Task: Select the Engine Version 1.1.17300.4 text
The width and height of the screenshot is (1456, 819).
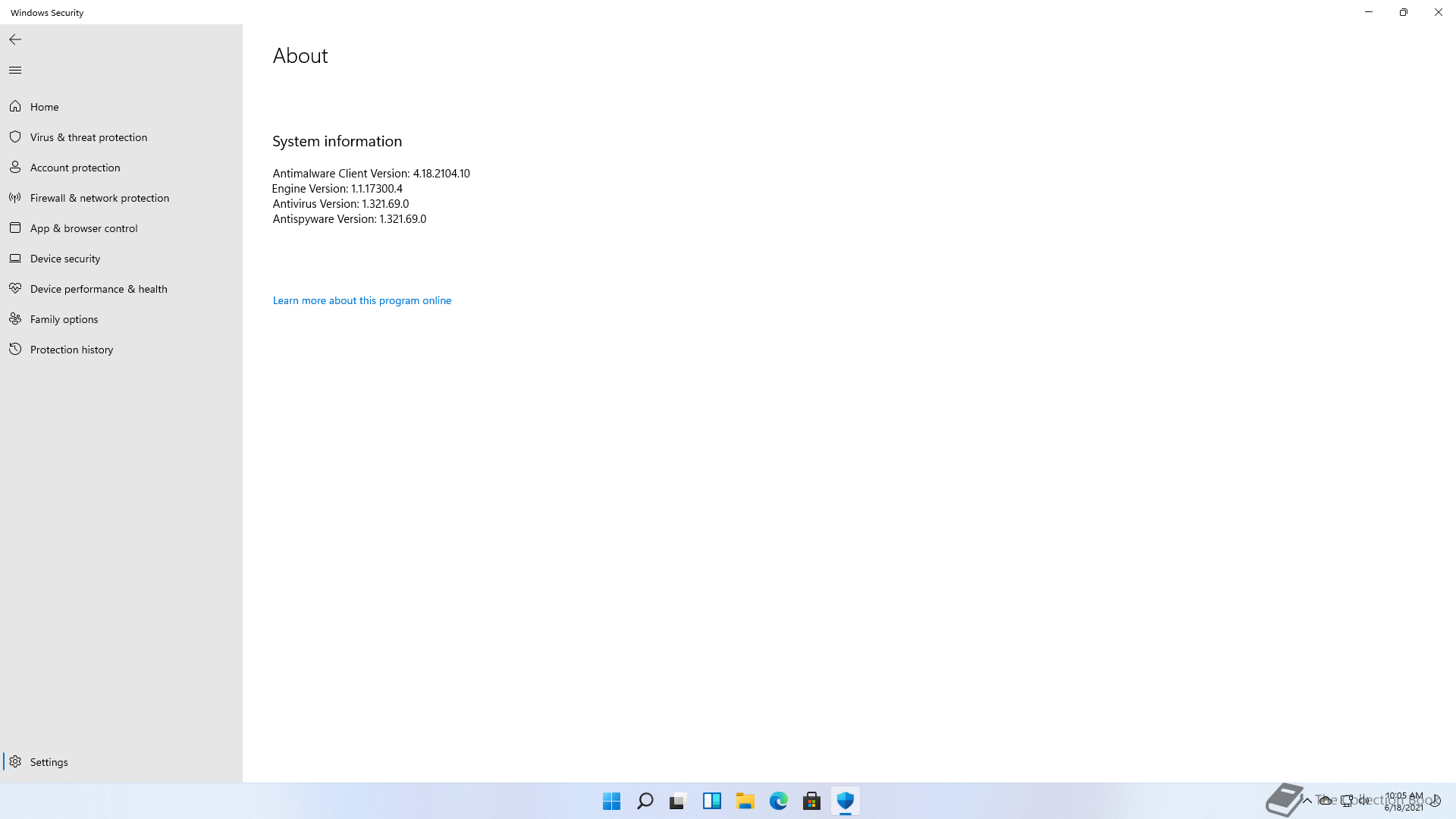Action: point(337,189)
